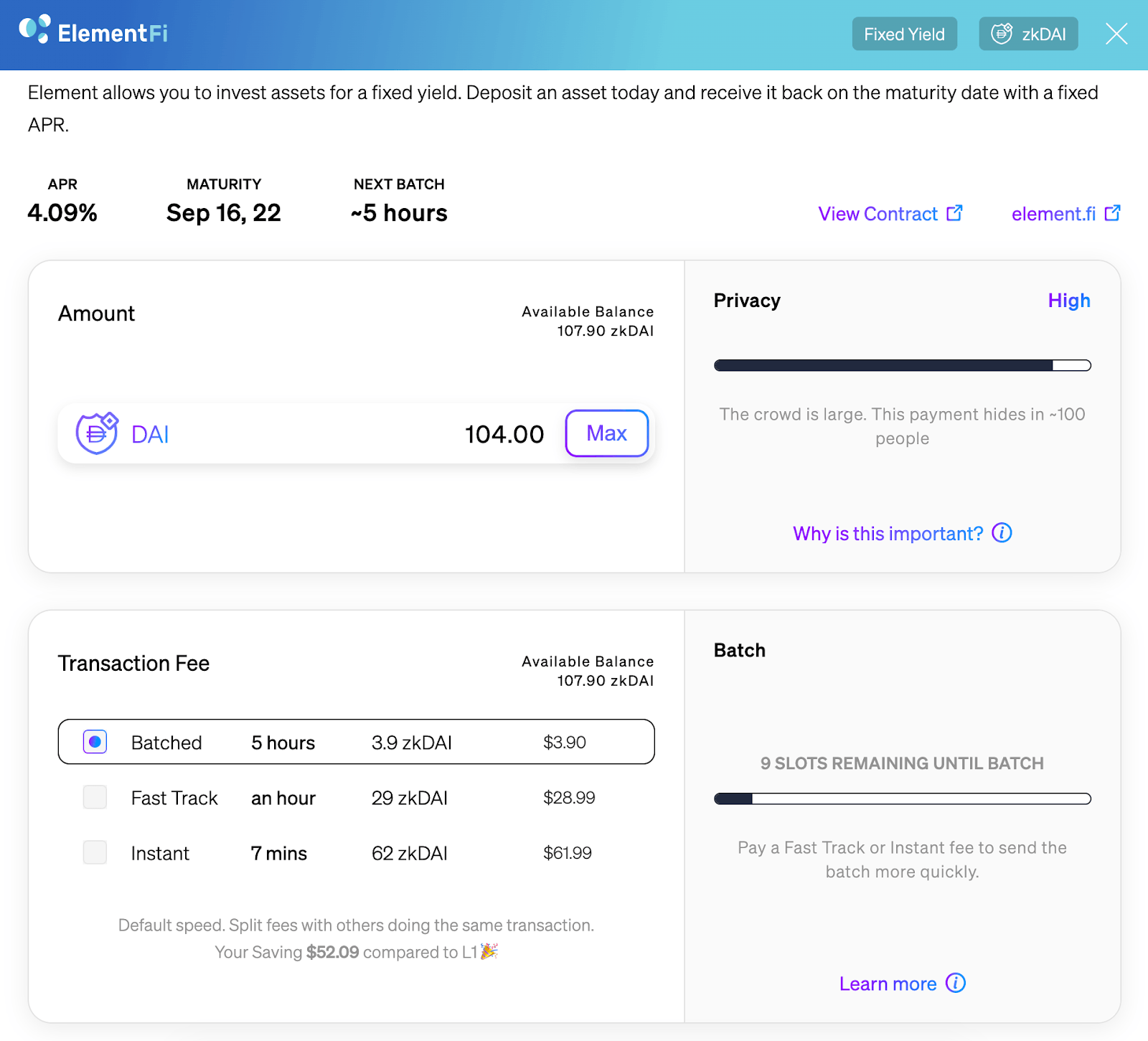Viewport: 1148px width, 1041px height.
Task: Click the Privacy level progress bar
Action: pos(903,365)
